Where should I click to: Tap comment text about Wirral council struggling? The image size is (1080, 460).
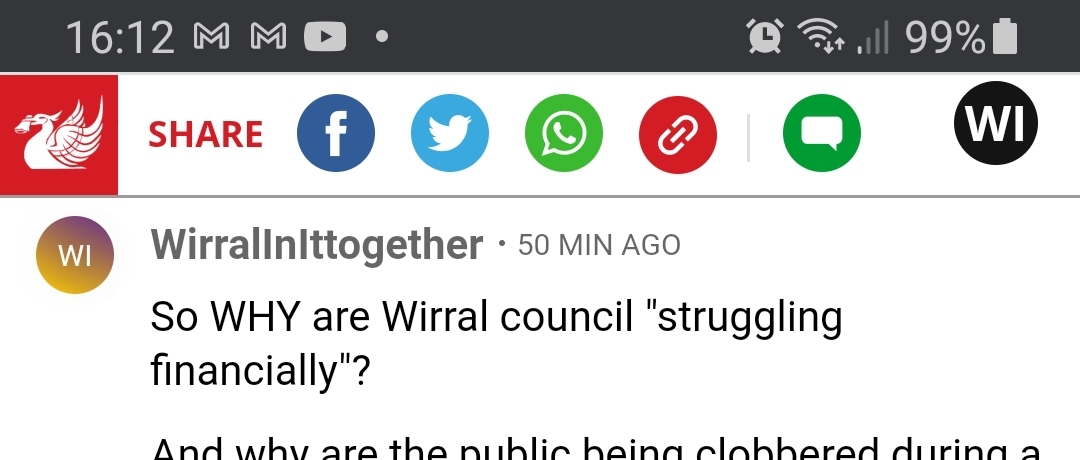496,344
